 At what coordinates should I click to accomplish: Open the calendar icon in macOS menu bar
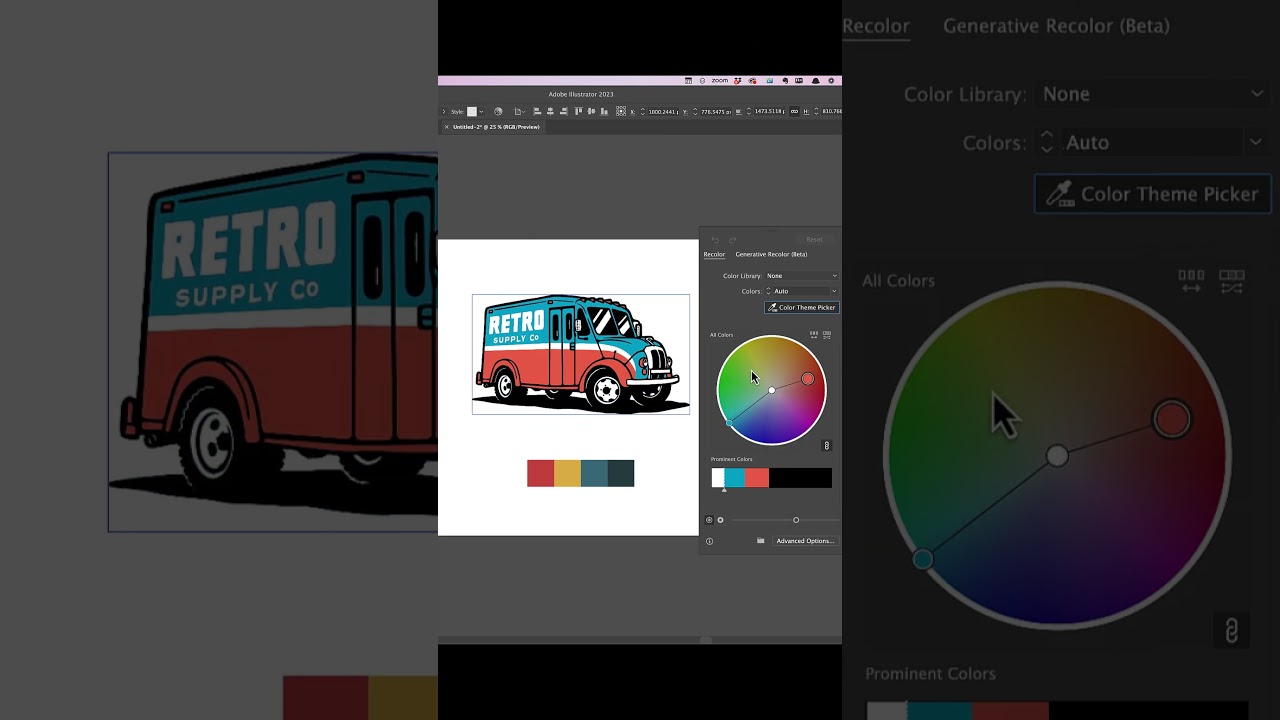tap(688, 81)
